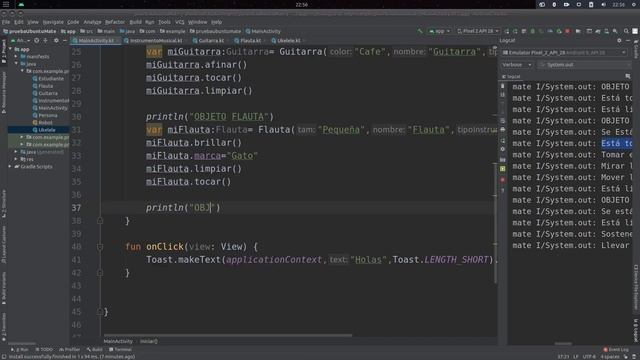Open the app run configuration dropdown
The width and height of the screenshot is (640, 360).
point(439,31)
